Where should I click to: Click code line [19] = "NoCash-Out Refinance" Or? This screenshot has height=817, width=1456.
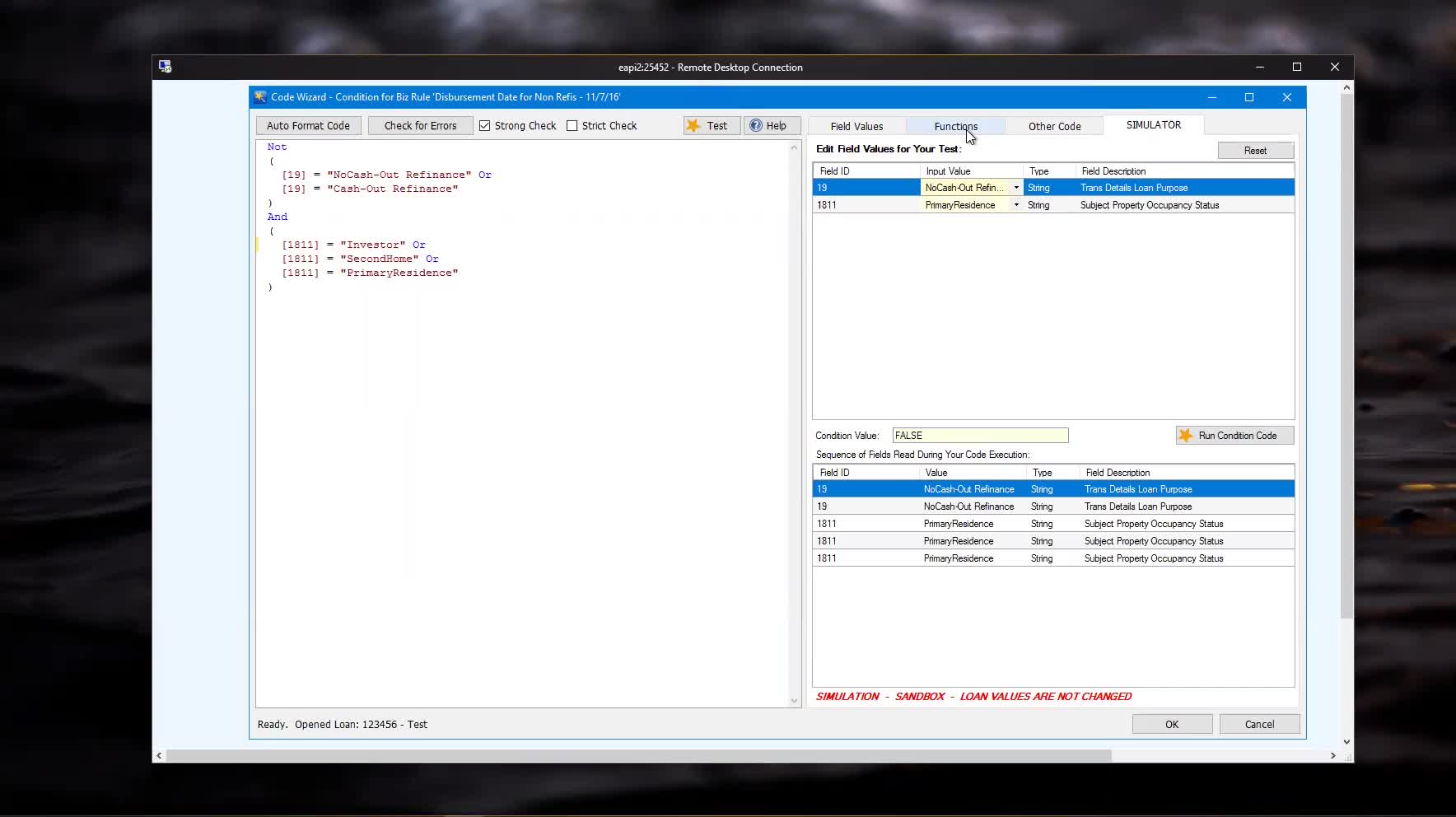(x=386, y=175)
